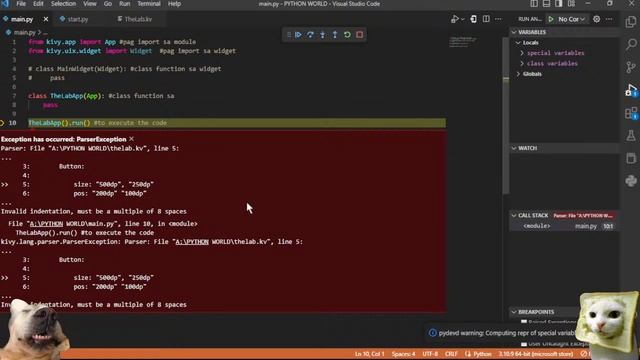640x360 pixels.
Task: Open the File menu
Action: tap(21, 4)
